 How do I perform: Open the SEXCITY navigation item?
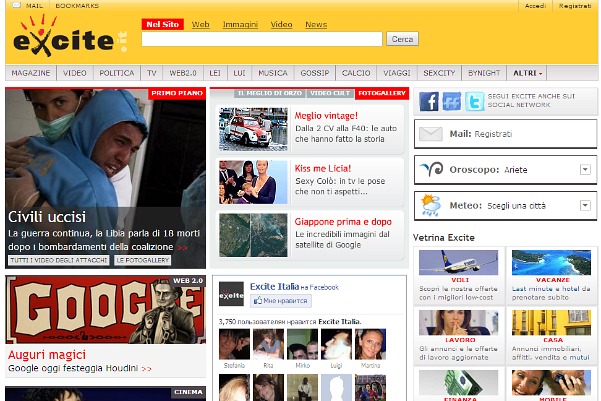tap(439, 73)
